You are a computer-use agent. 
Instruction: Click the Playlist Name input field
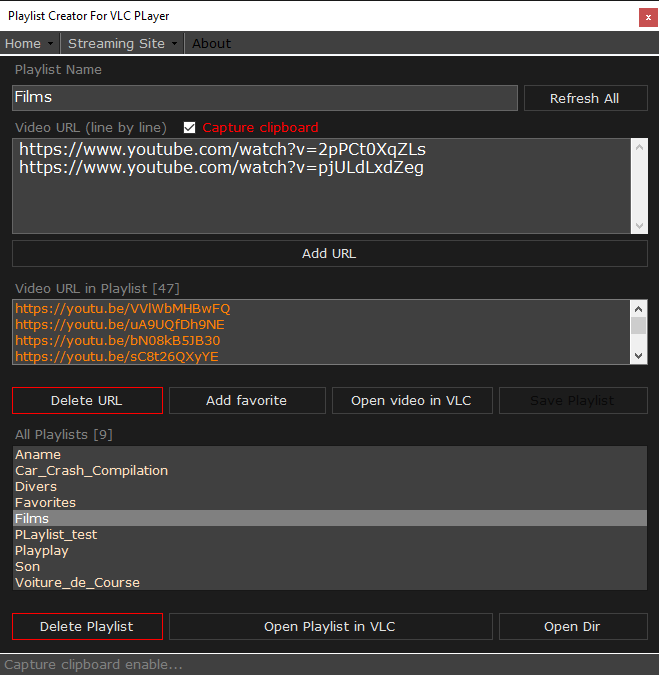(x=265, y=98)
